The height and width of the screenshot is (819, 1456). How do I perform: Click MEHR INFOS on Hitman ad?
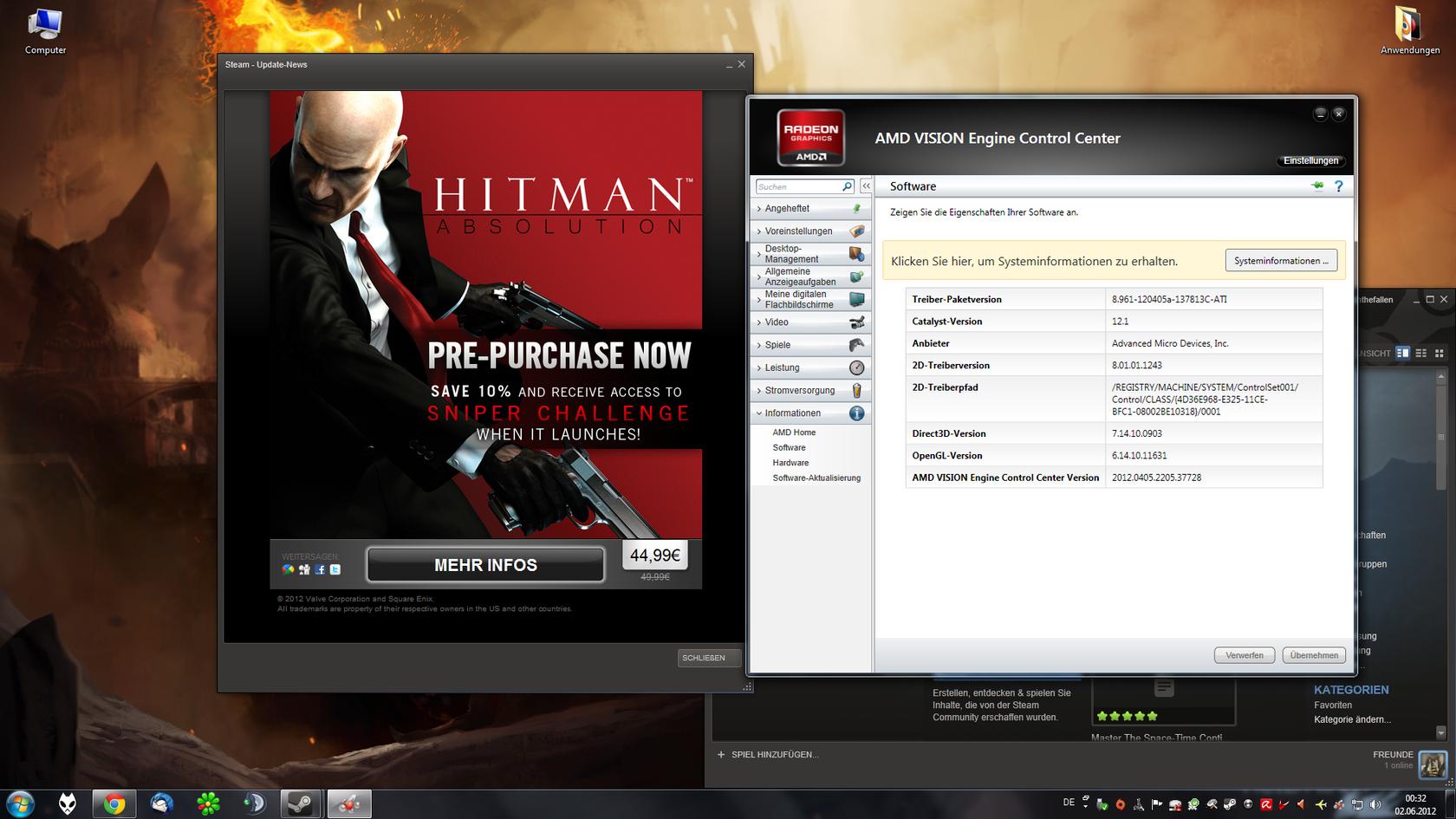click(x=485, y=565)
